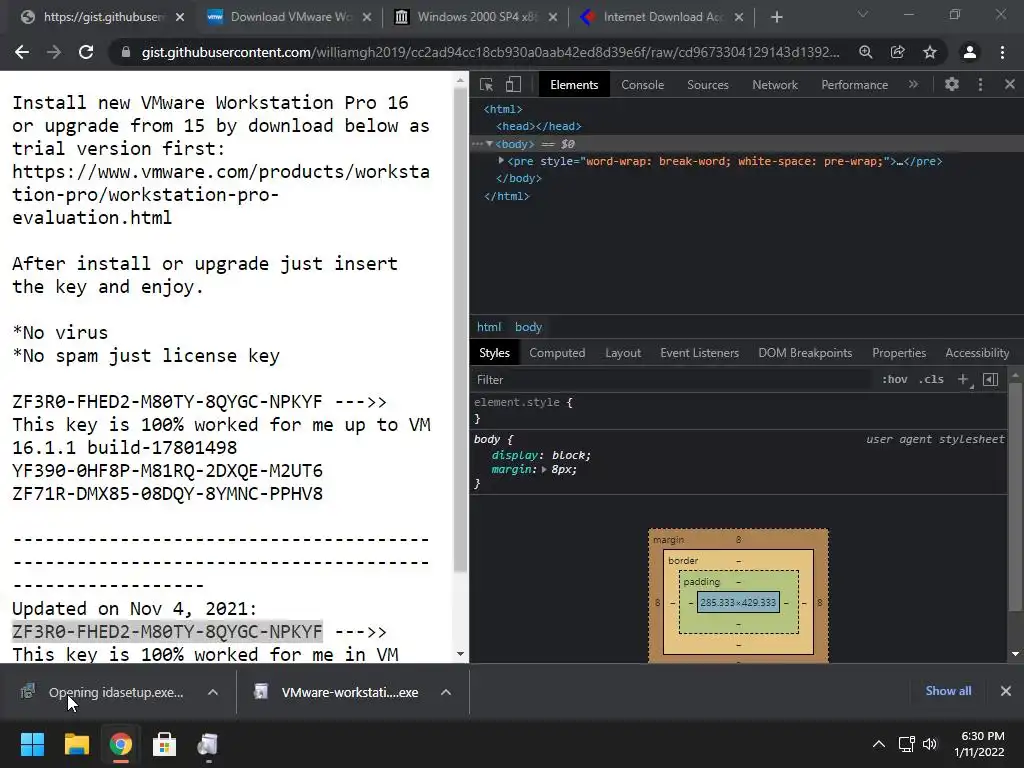This screenshot has width=1024, height=768.
Task: Open the zoom magnifier icon in address bar
Action: (x=865, y=52)
